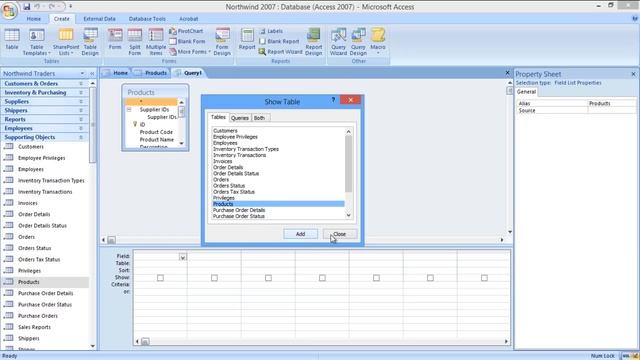
Task: Click the Close button in Show Table
Action: point(340,234)
